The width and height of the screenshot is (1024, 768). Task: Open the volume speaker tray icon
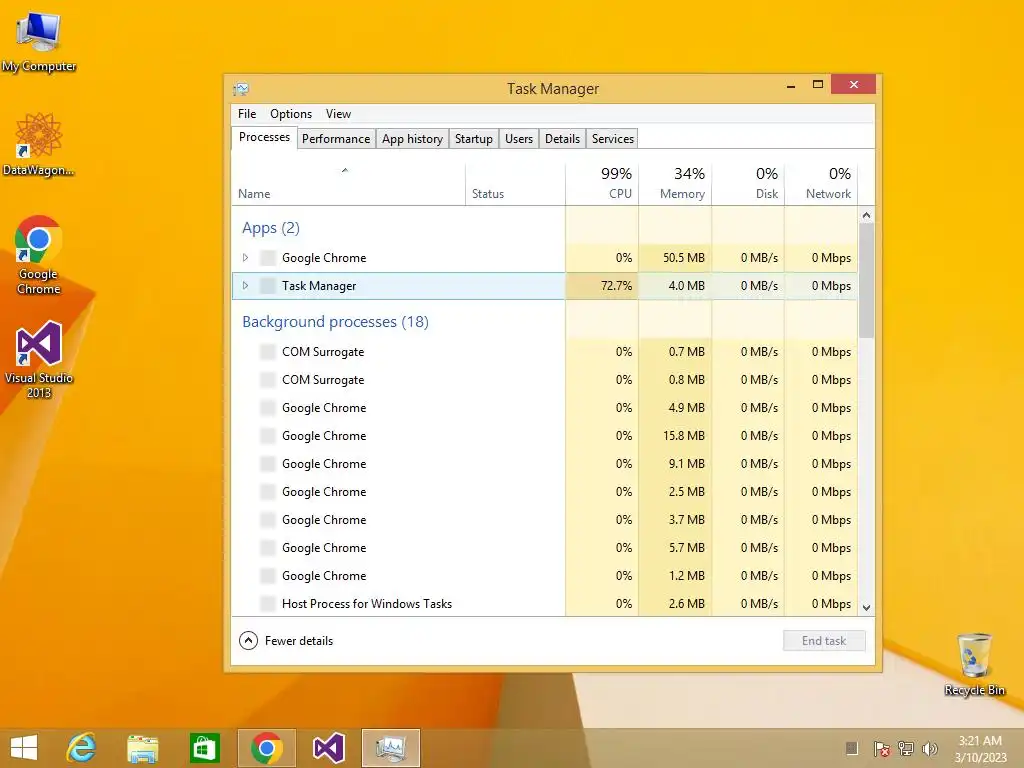[929, 748]
